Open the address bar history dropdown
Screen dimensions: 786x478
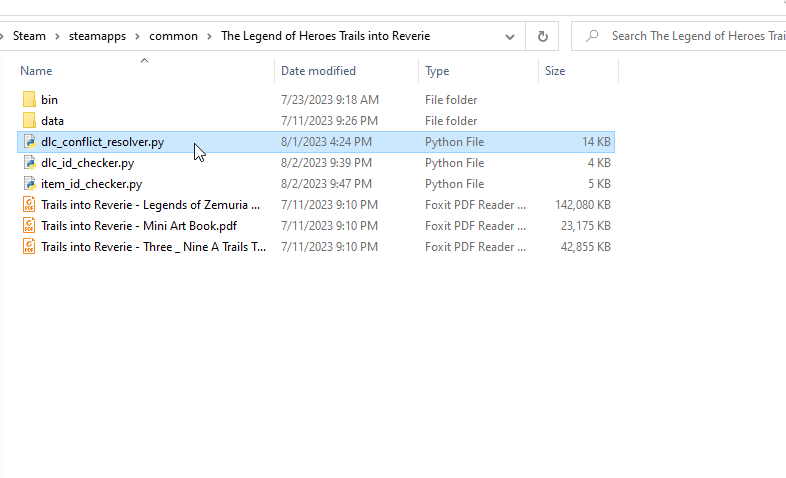[510, 36]
